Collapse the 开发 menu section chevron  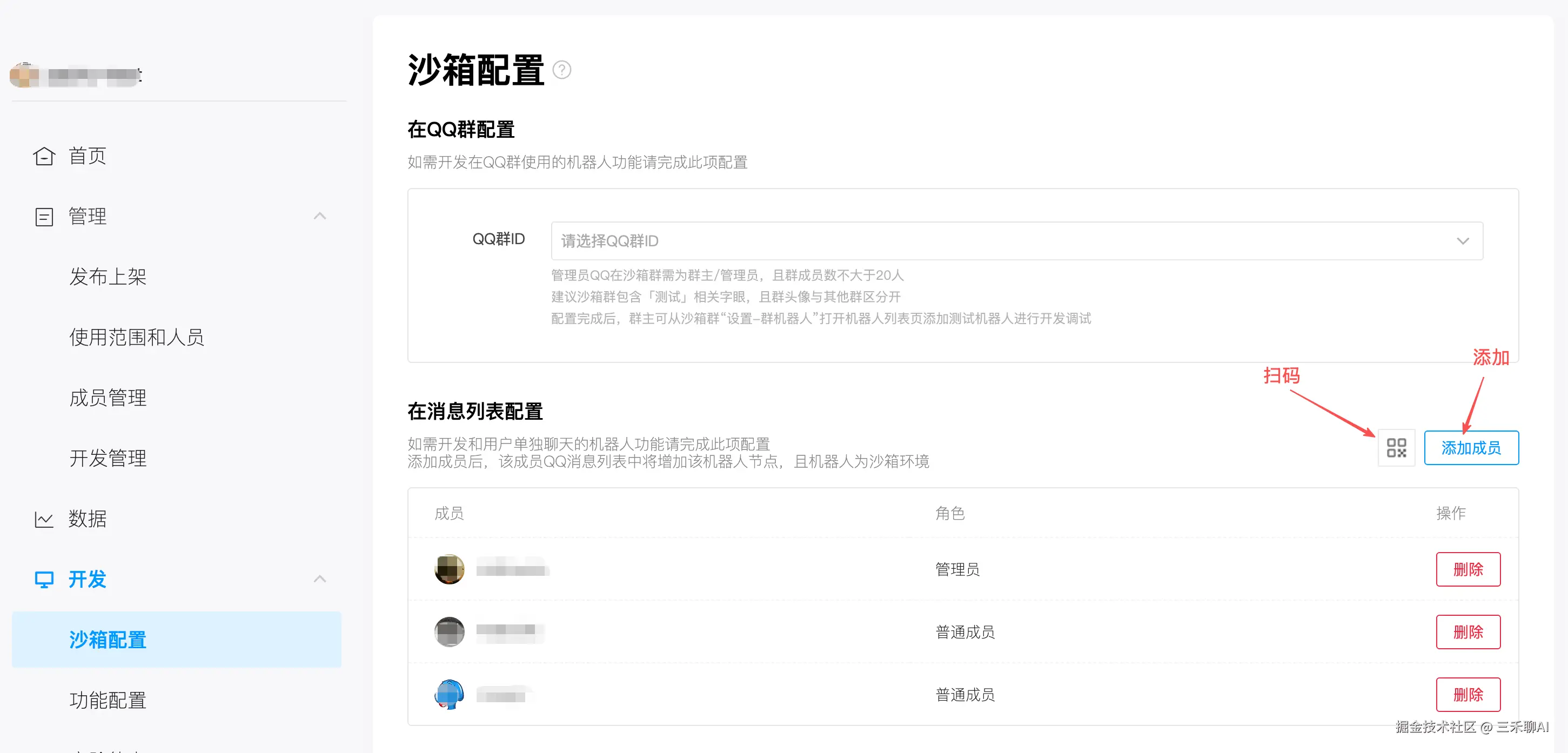pos(319,579)
